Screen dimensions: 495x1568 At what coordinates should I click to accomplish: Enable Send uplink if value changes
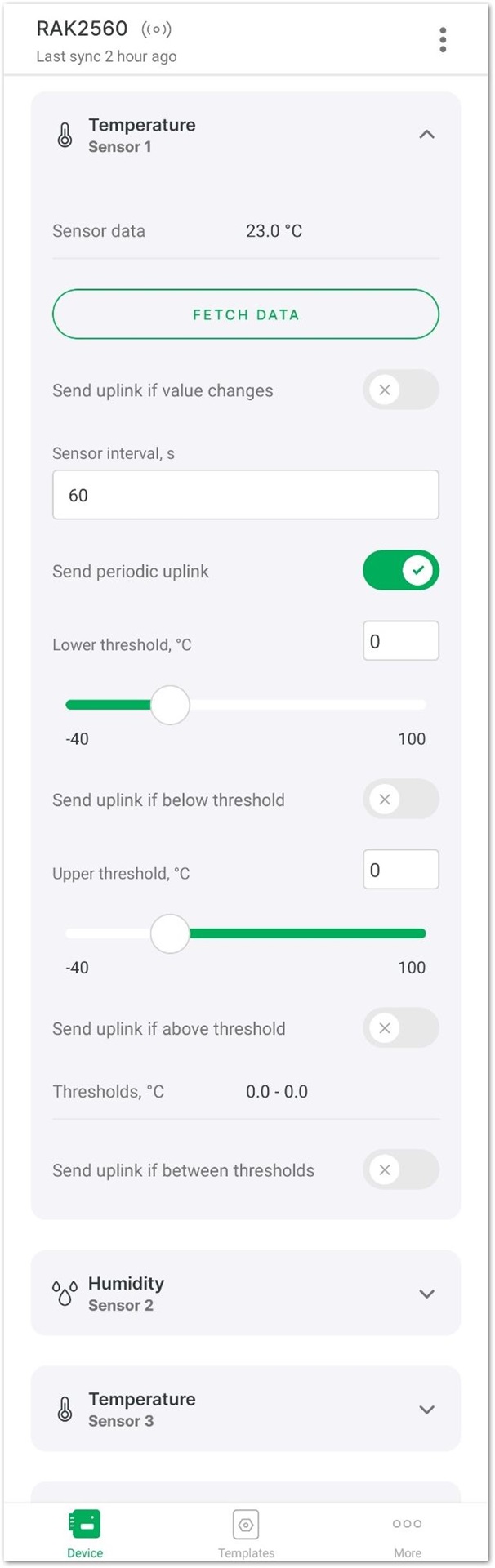pos(401,390)
